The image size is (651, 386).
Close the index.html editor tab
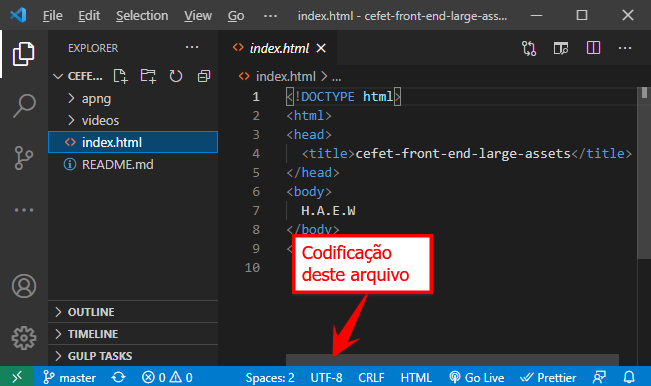321,48
